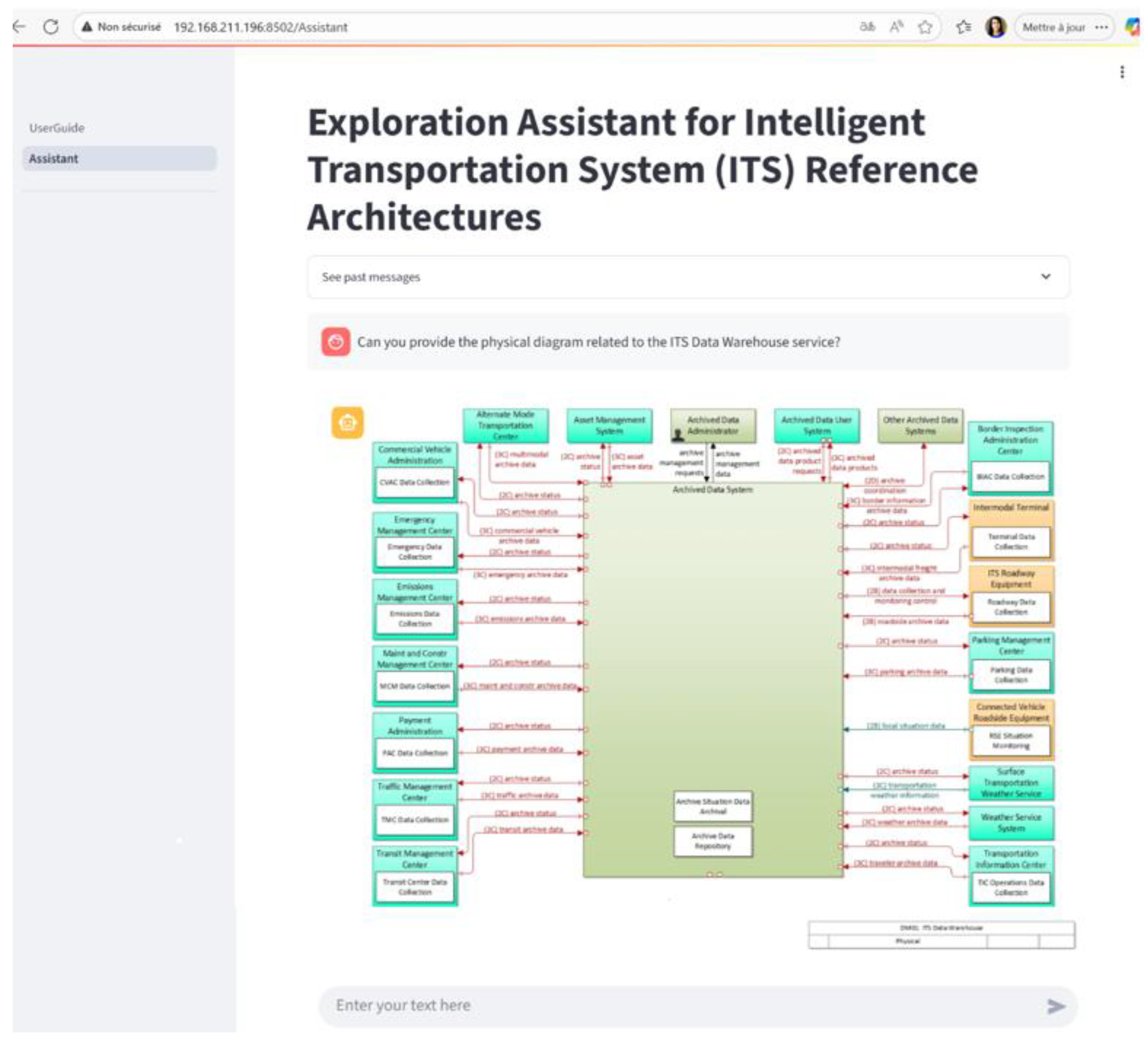1148x1043 pixels.
Task: Open Streamlit three-dot app menu
Action: [x=1122, y=72]
